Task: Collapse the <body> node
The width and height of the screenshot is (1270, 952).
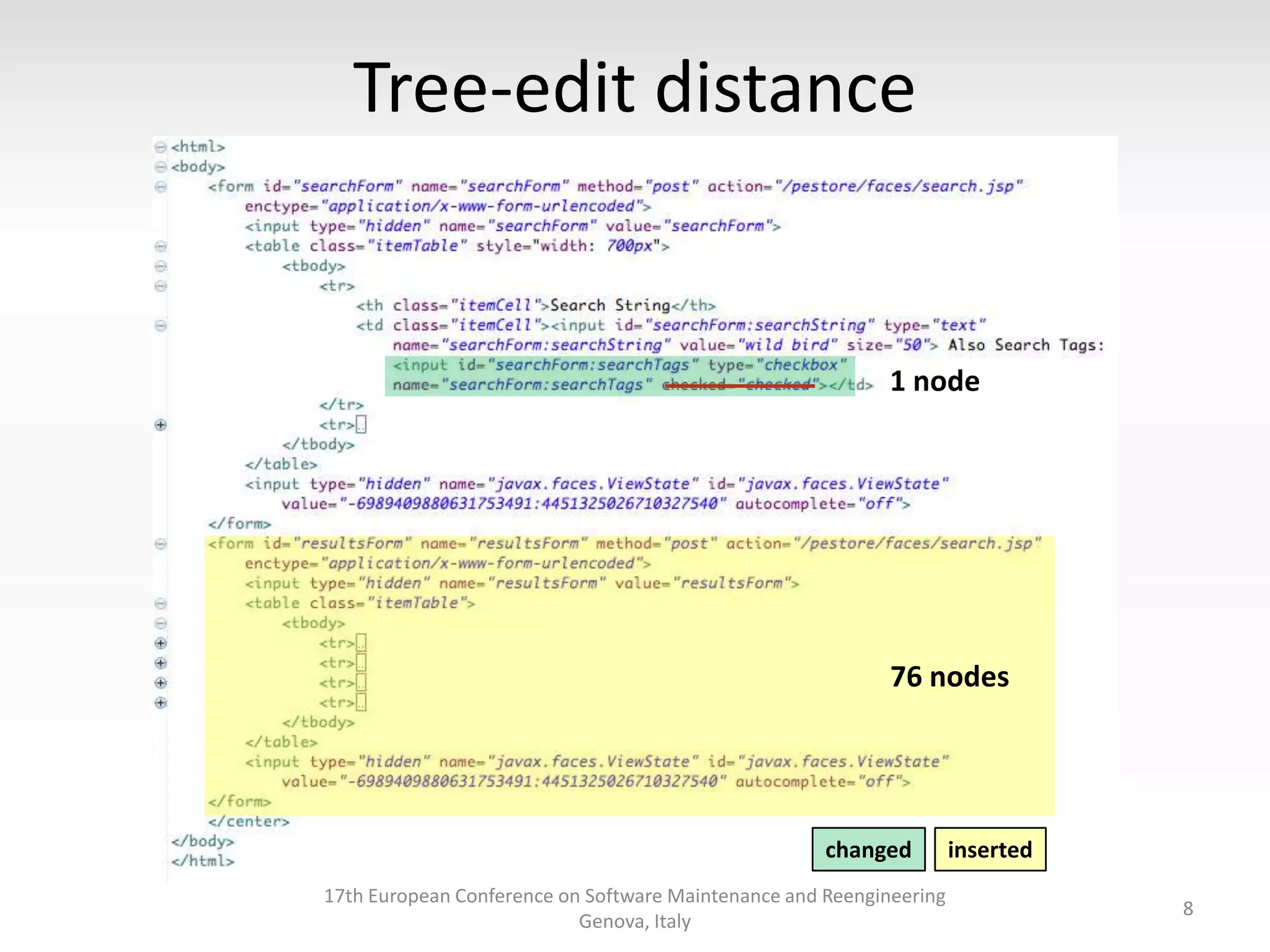Action: click(161, 167)
